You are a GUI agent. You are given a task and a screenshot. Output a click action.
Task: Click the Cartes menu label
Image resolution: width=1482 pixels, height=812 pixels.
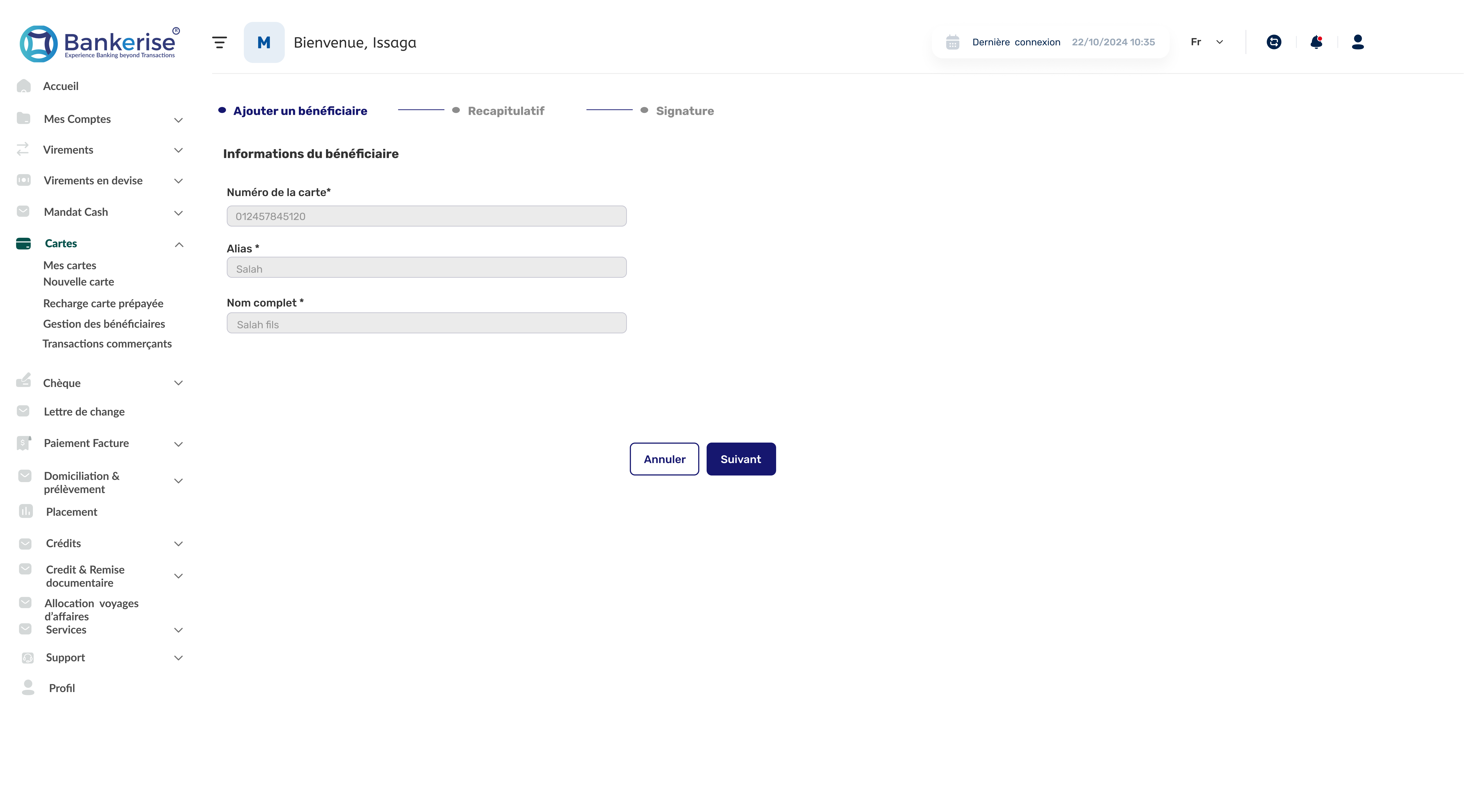click(61, 243)
